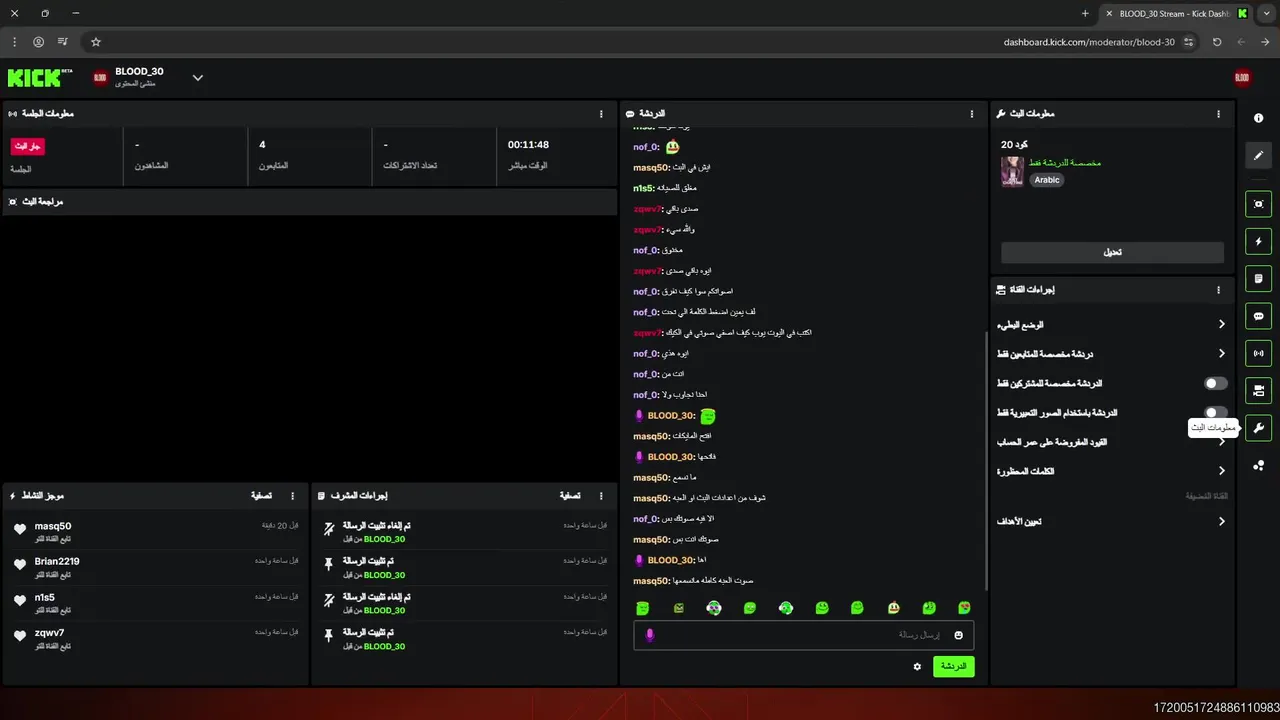Open the user avatar menu at top right
The image size is (1280, 720).
click(x=1242, y=77)
